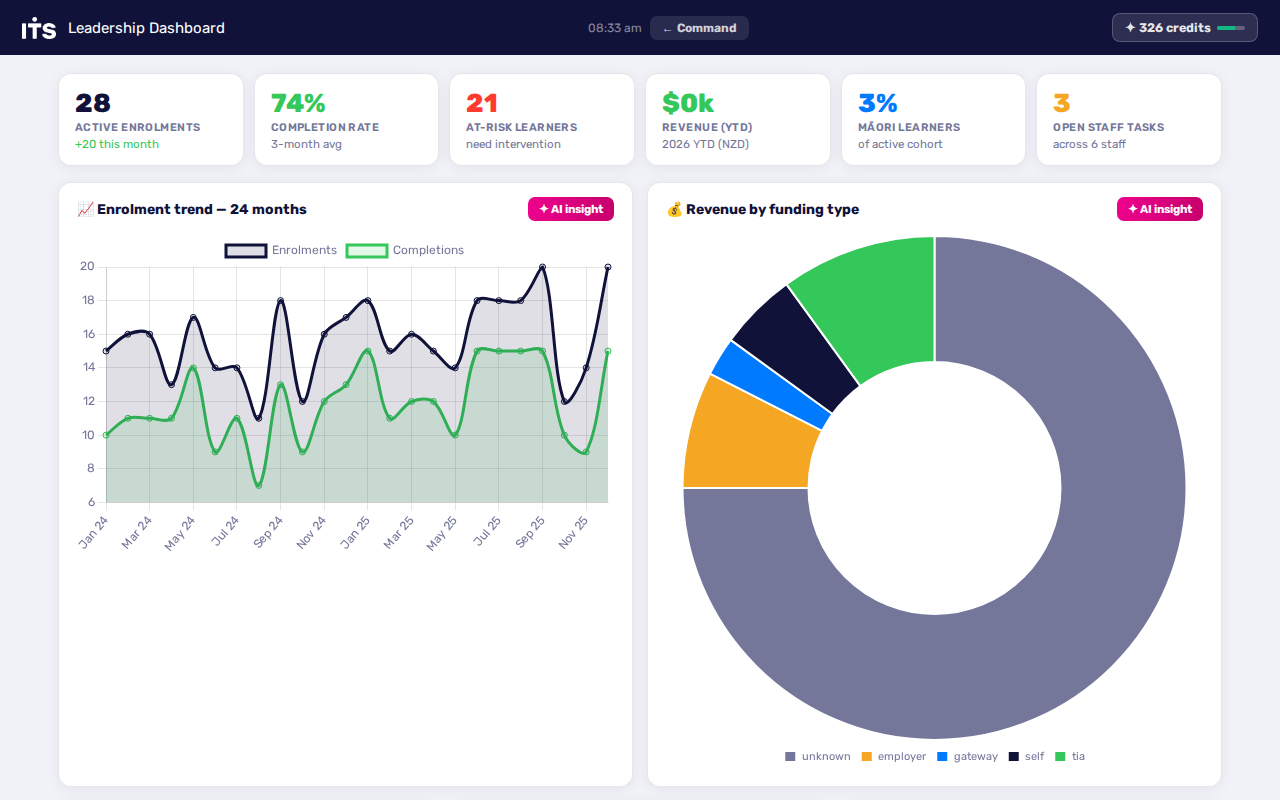This screenshot has width=1280, height=800.
Task: Click the first Completions data point at 10
Action: (x=106, y=435)
